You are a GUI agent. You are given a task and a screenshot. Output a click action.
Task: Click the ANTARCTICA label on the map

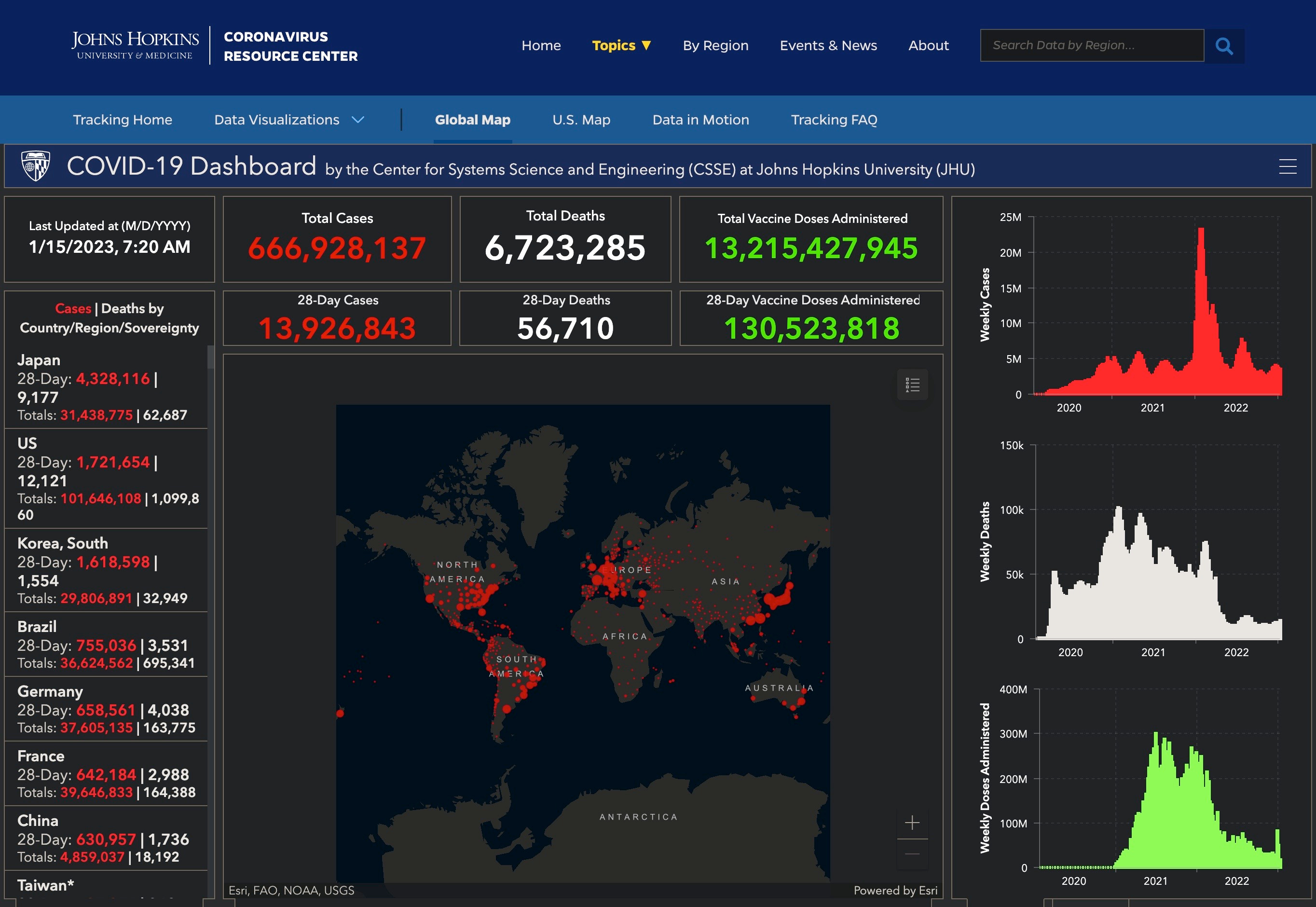[x=639, y=817]
